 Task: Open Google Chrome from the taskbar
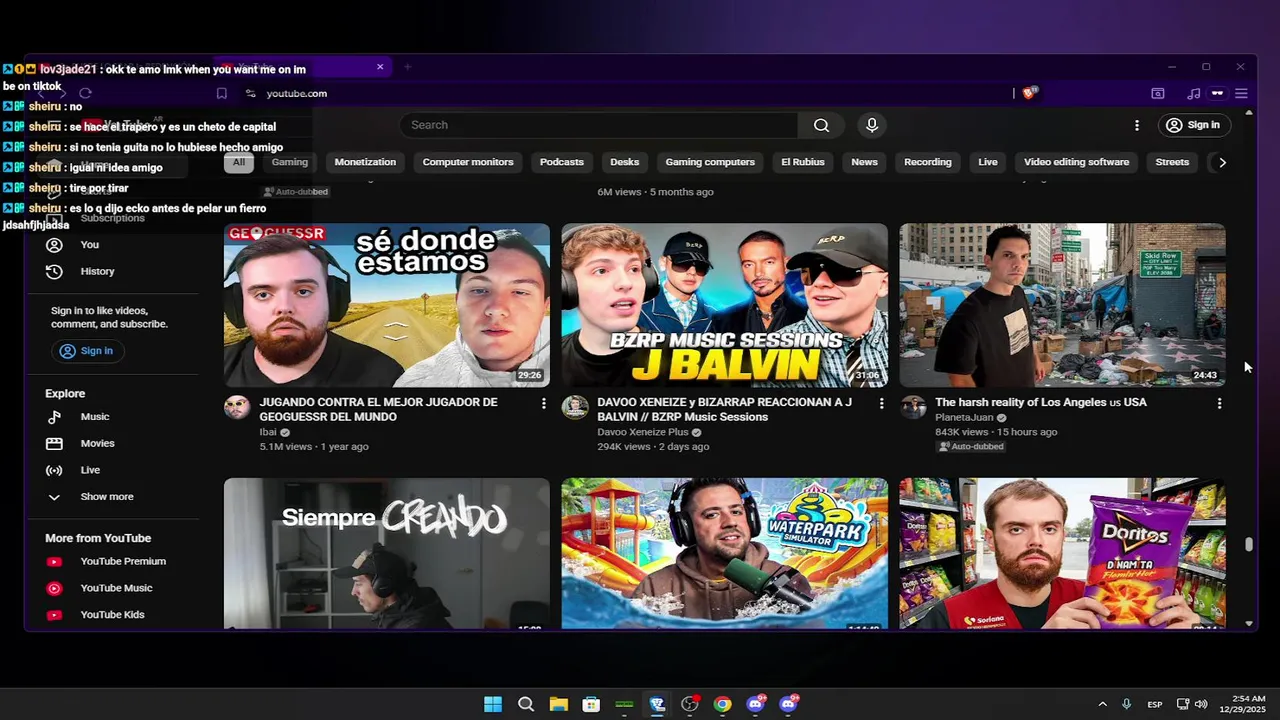[x=722, y=704]
